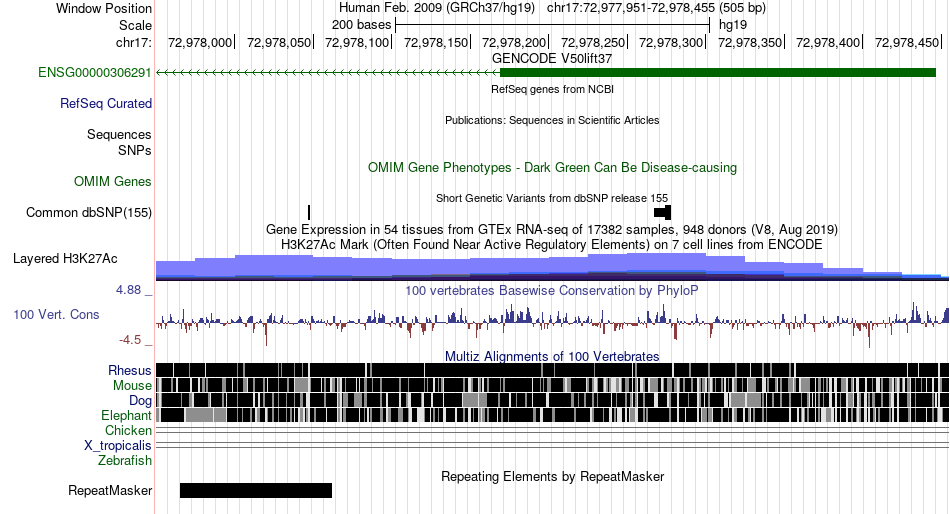Click the 200 bases scale bar

pyautogui.click(x=552, y=25)
